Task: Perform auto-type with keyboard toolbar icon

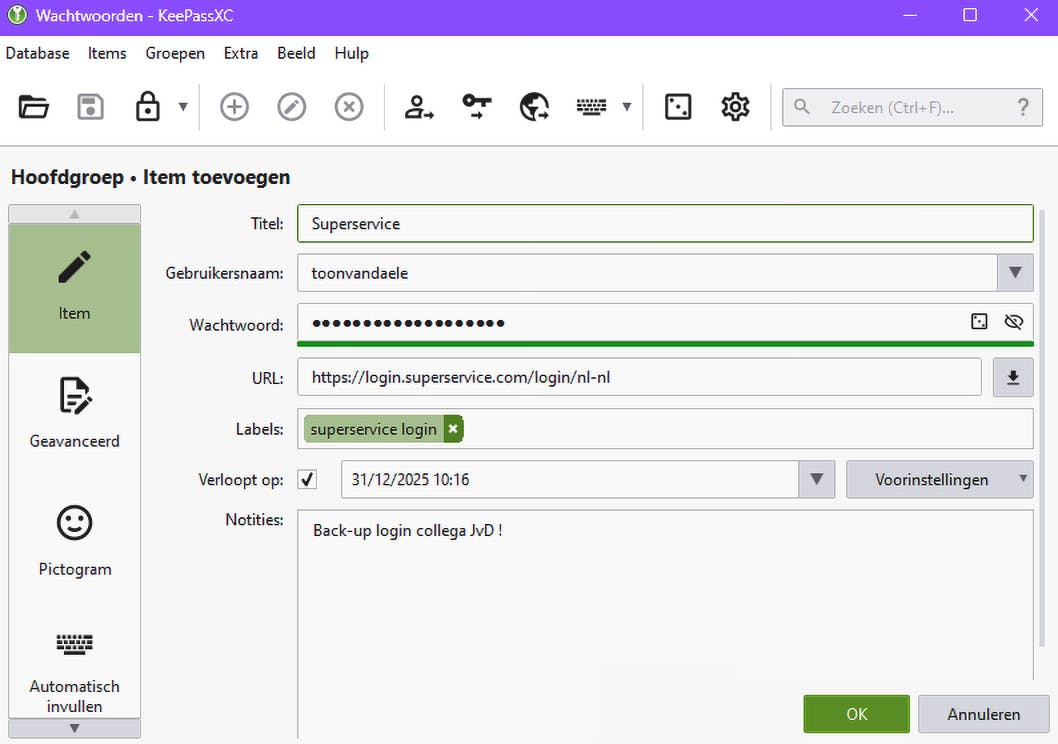Action: pos(591,107)
